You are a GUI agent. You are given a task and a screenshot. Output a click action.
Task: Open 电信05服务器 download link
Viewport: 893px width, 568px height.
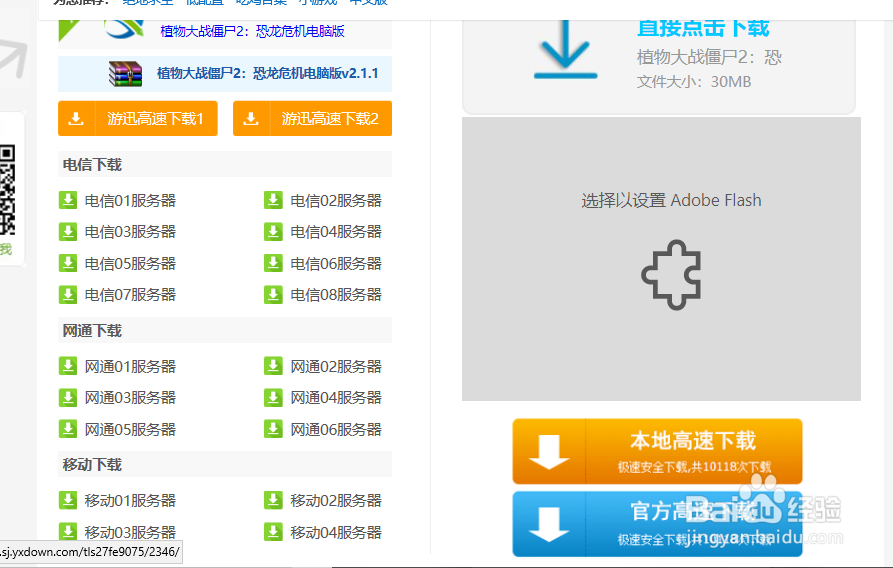(x=130, y=263)
